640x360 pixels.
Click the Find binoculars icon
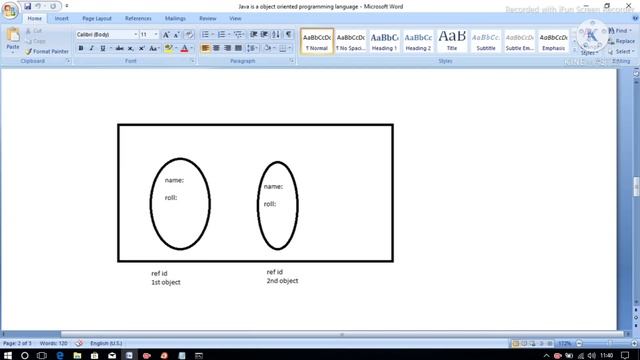[611, 31]
